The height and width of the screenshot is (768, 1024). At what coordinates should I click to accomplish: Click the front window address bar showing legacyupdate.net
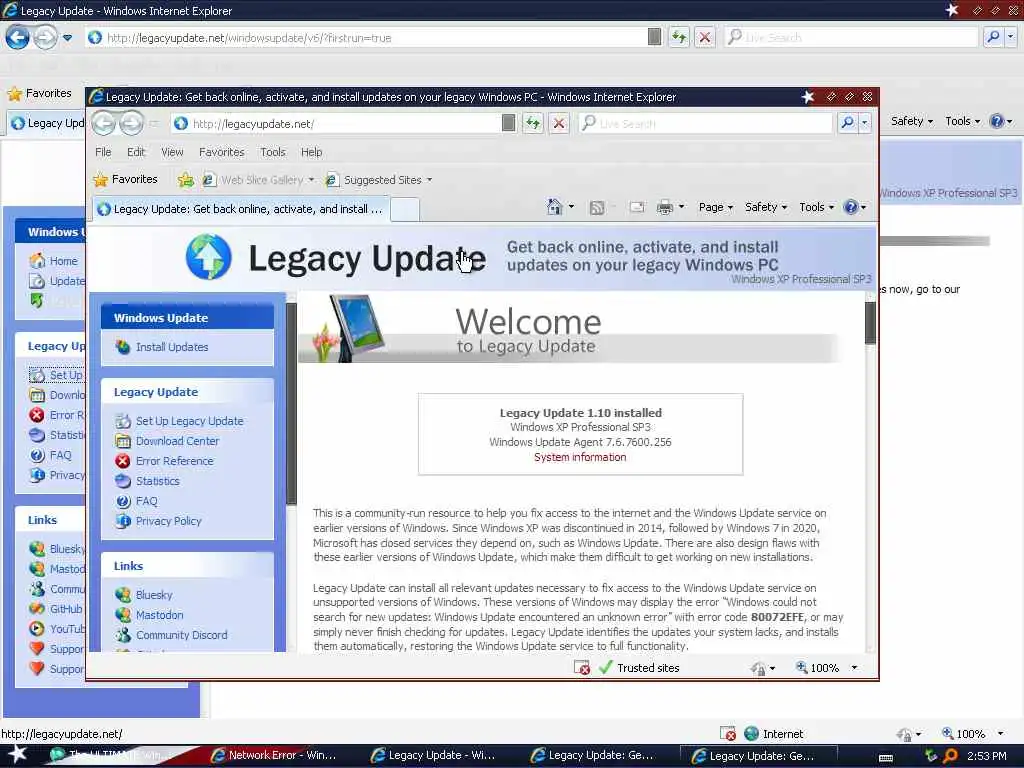[336, 123]
